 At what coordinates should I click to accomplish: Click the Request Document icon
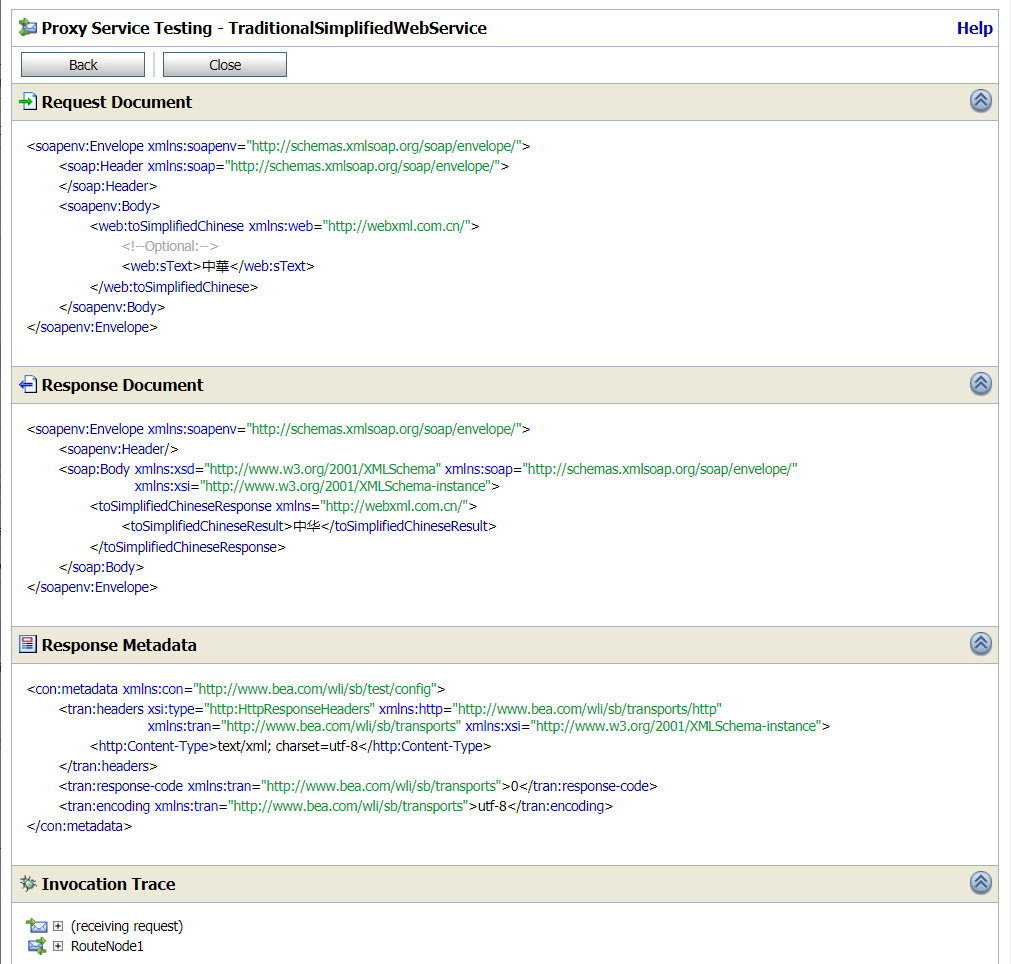pyautogui.click(x=28, y=101)
